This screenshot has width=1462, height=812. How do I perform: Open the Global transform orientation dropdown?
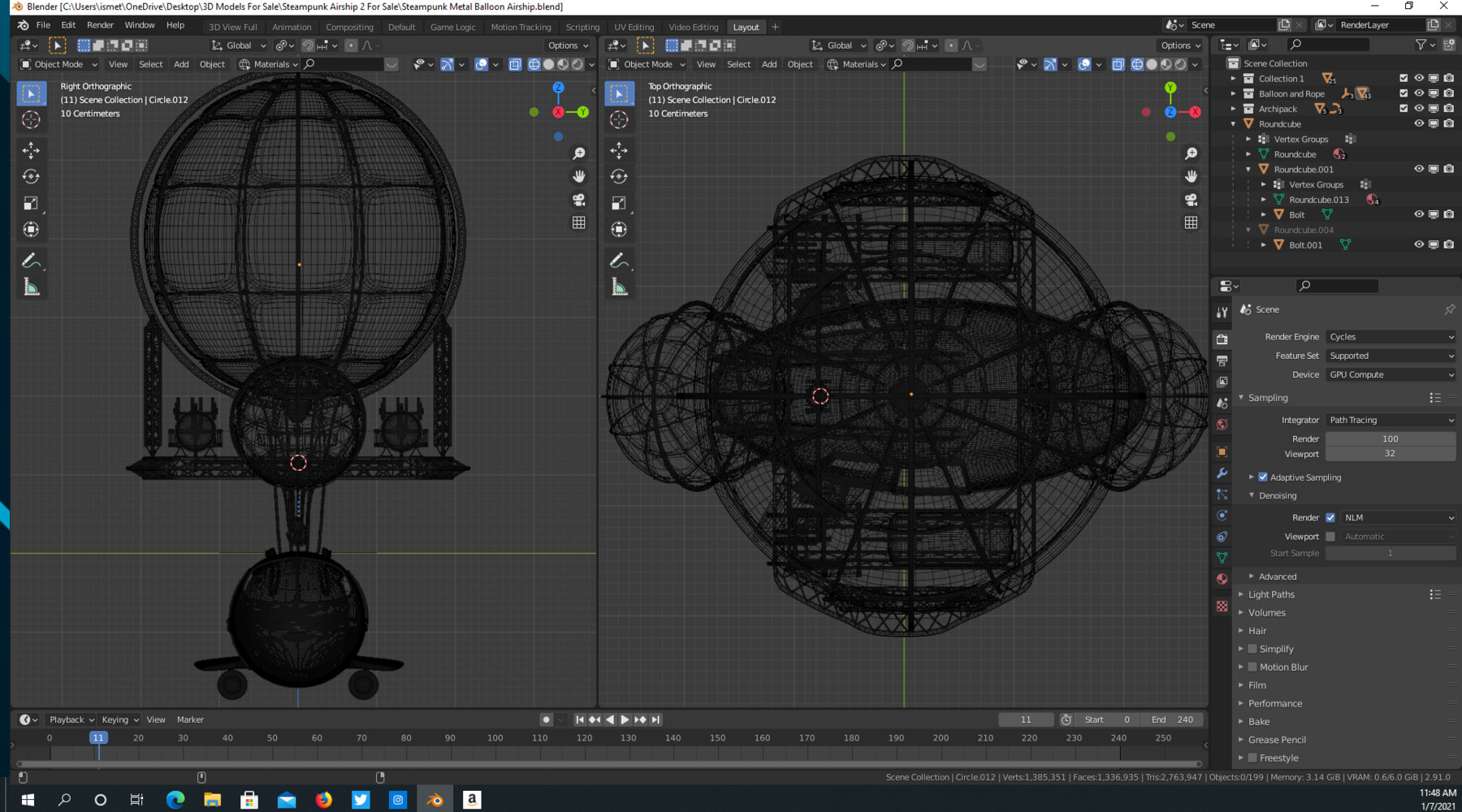[236, 45]
